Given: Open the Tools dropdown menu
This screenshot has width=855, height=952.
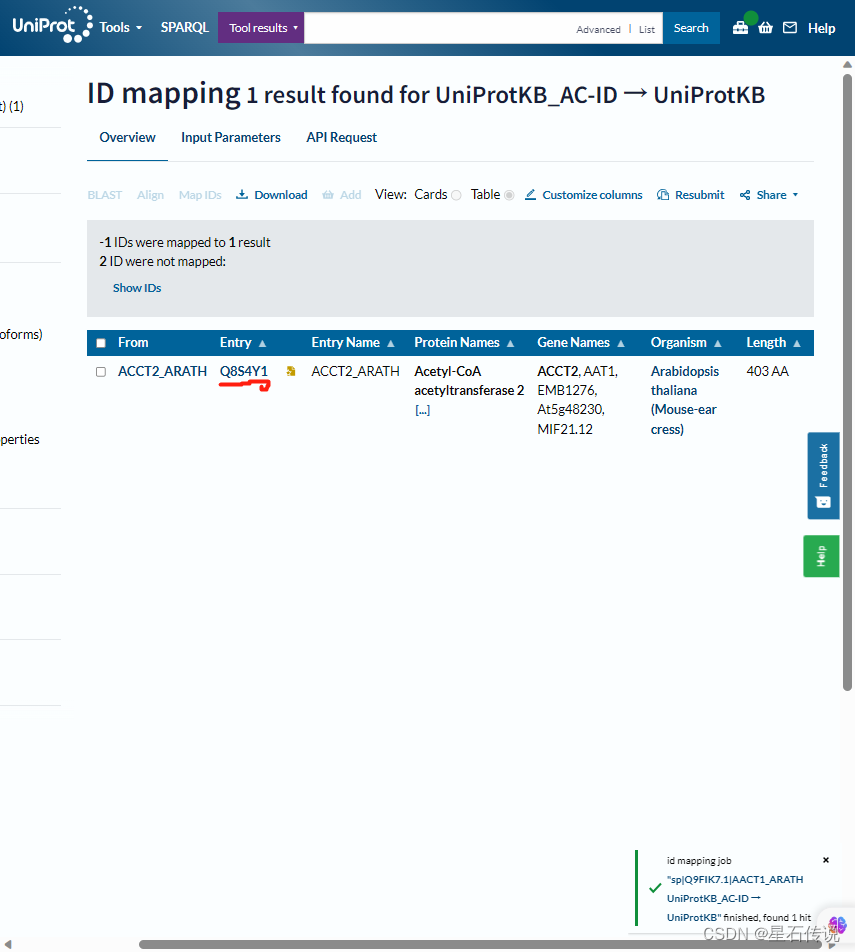Looking at the screenshot, I should click(120, 27).
